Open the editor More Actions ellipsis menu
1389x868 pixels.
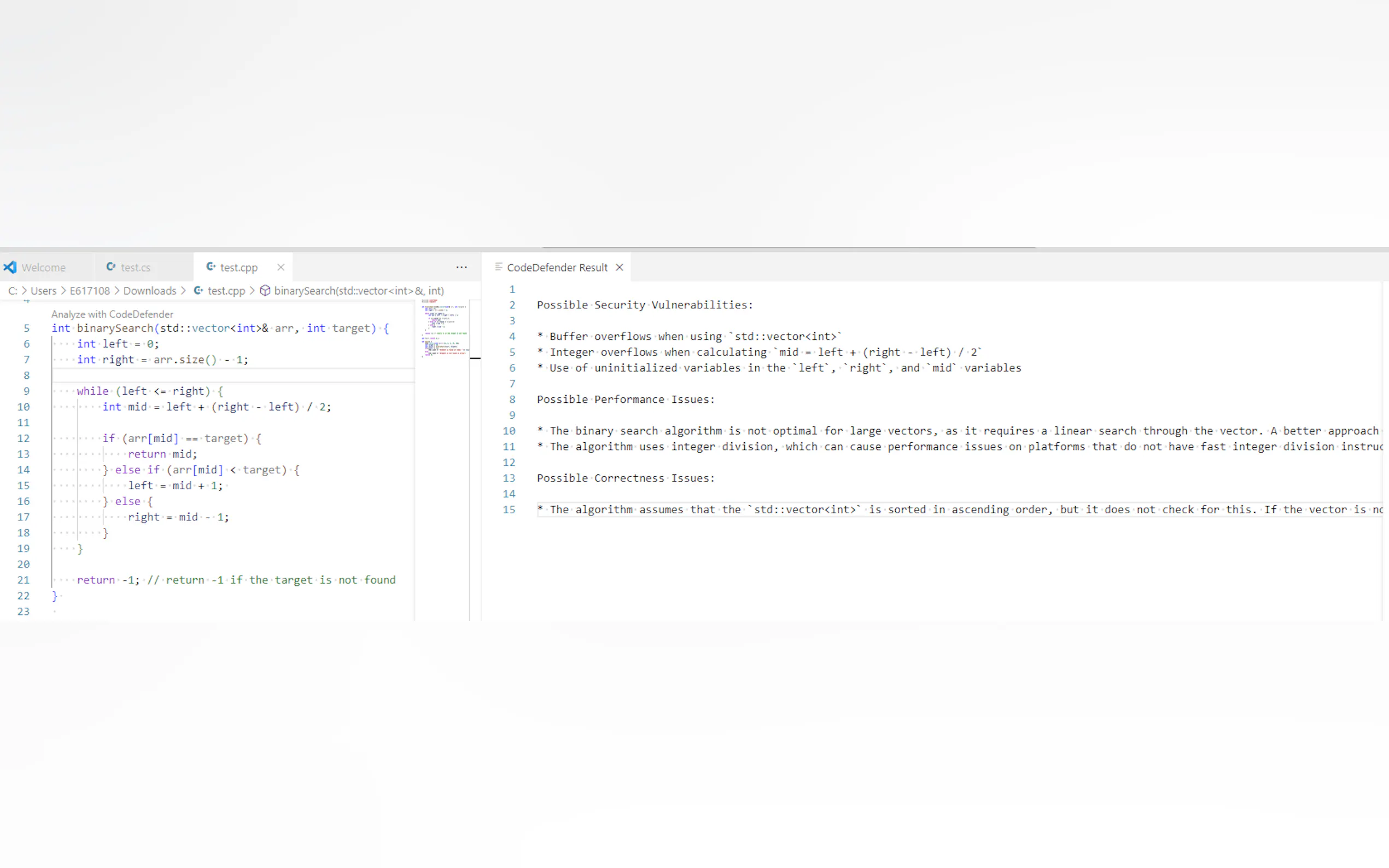click(x=461, y=267)
